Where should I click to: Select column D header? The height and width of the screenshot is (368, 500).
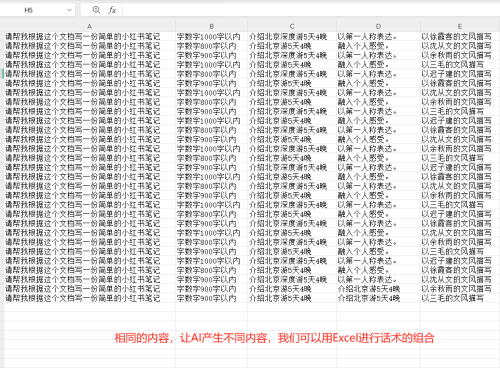click(378, 26)
